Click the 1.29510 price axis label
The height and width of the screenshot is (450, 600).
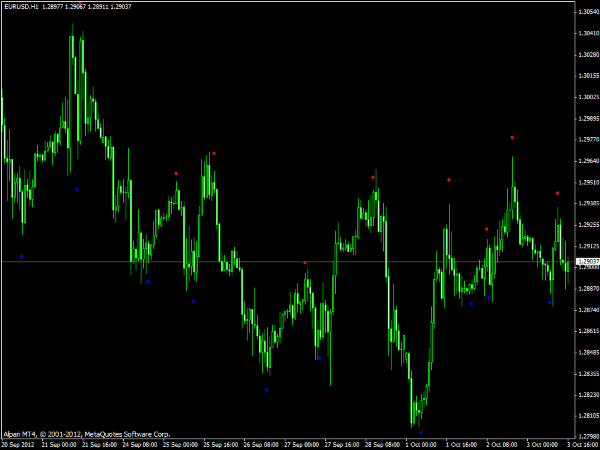(589, 183)
